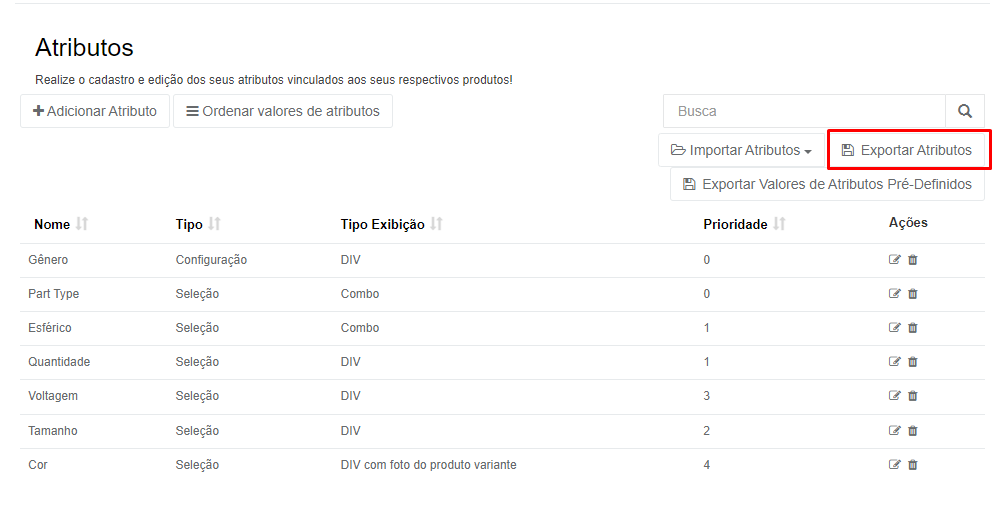Remove the Cor attribute with the trash icon
The width and height of the screenshot is (998, 532).
tap(913, 465)
